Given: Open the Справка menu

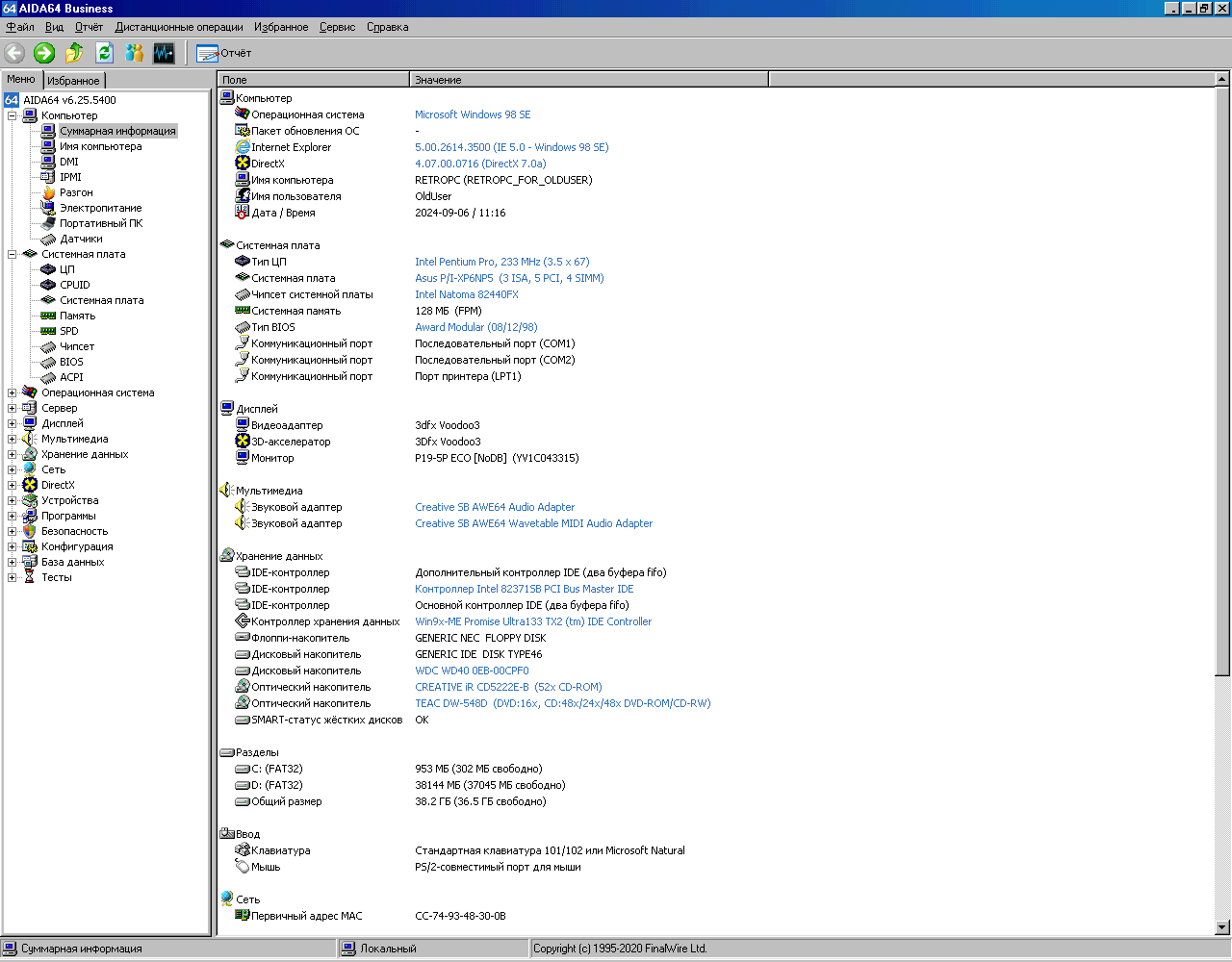Looking at the screenshot, I should (388, 27).
